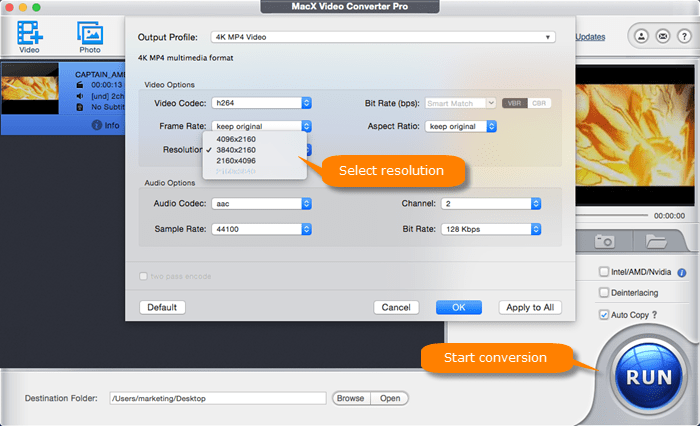Click the Info icon on the video item
700x426 pixels.
[96, 125]
